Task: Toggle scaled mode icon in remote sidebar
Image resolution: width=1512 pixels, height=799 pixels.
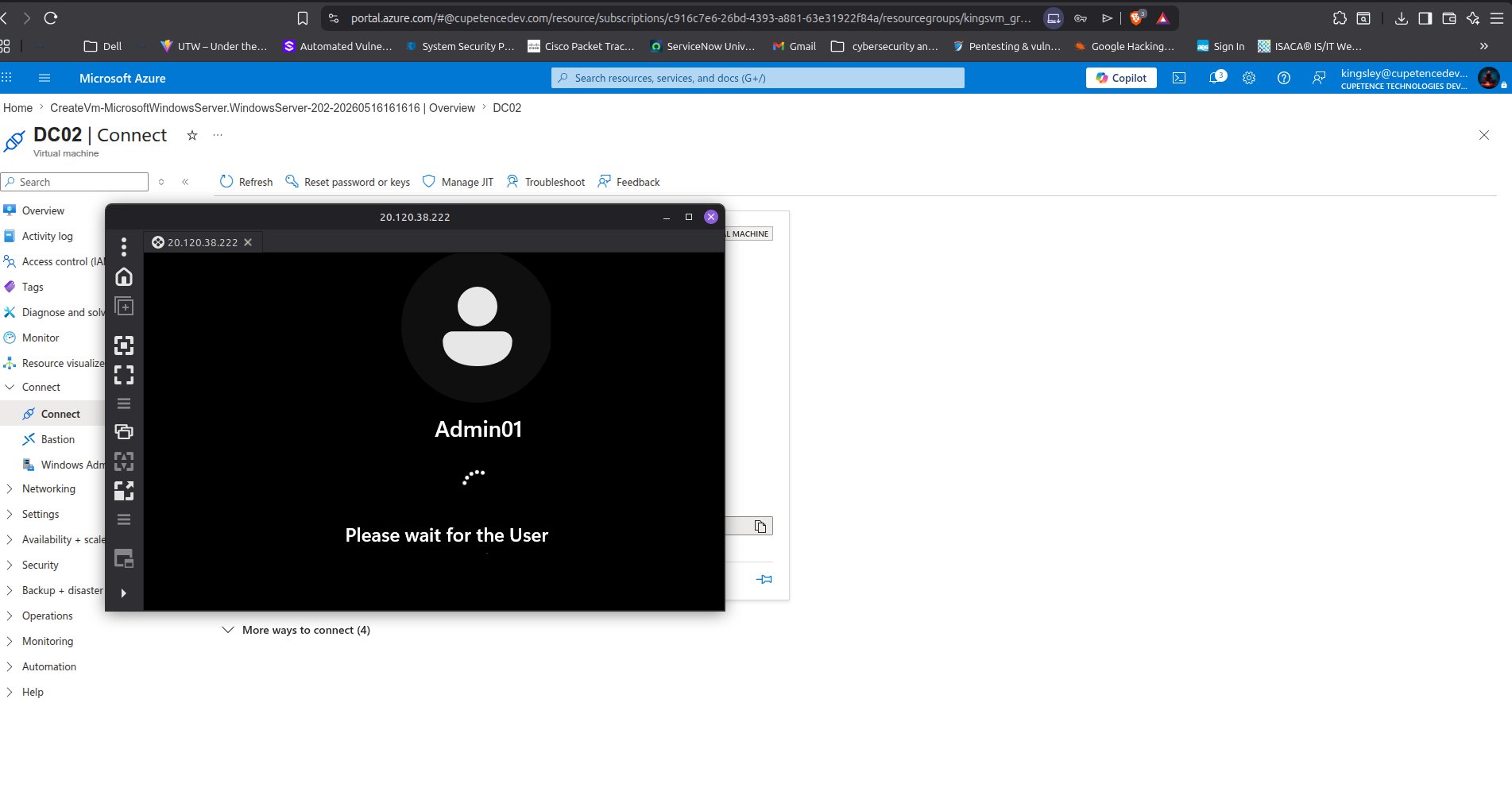Action: pos(124,491)
